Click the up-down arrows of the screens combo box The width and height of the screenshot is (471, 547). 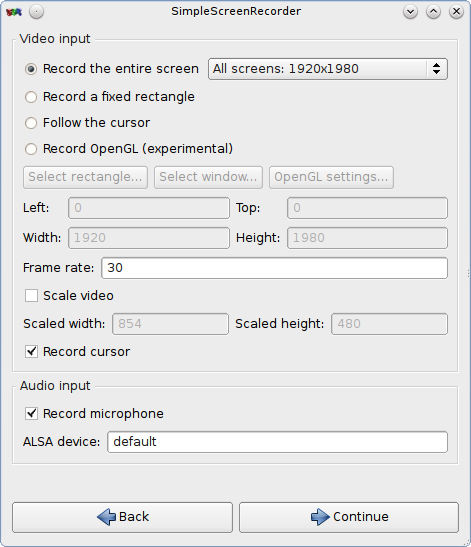(x=436, y=69)
